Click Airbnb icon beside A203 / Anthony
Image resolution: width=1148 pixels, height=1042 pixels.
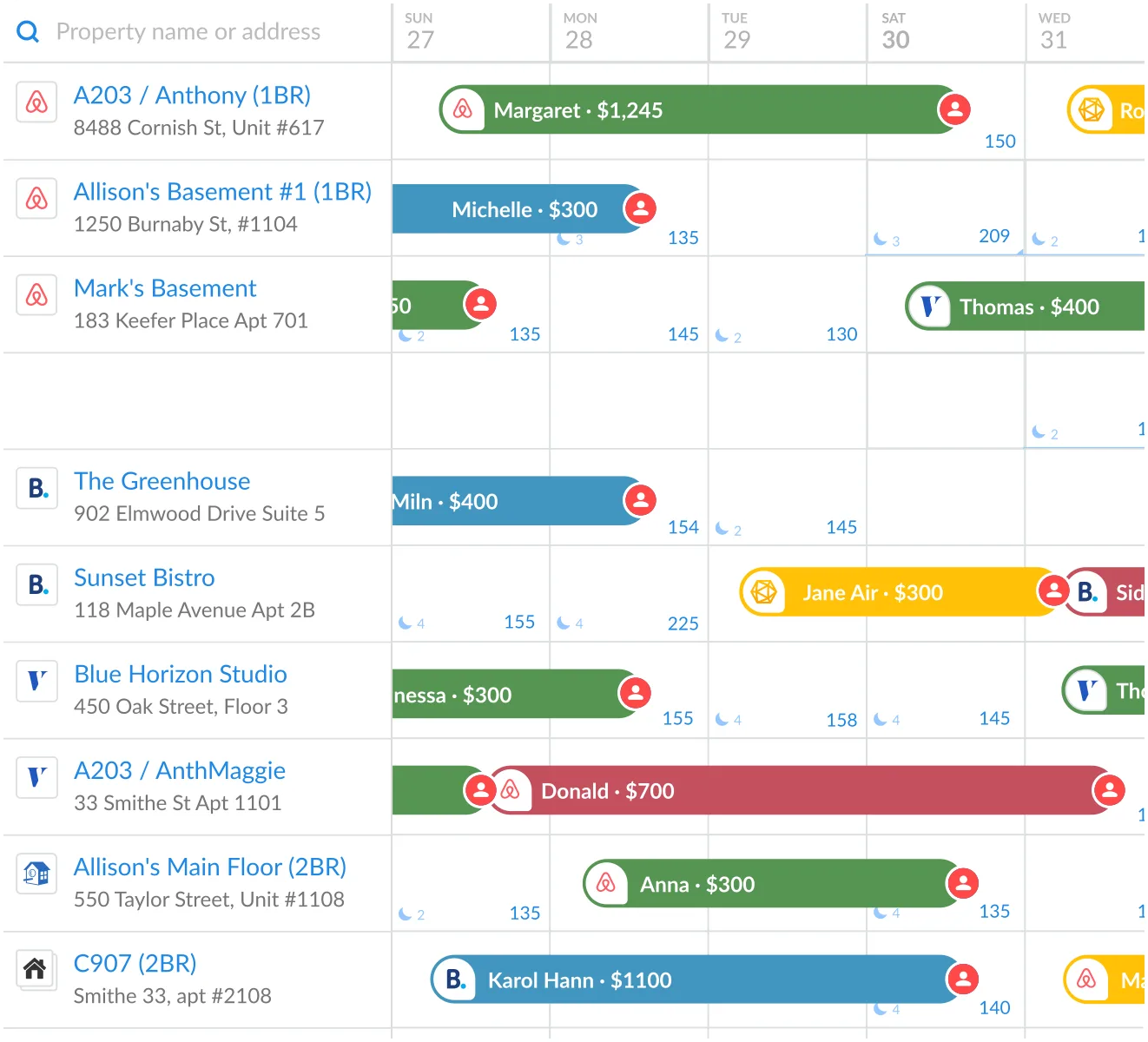coord(36,102)
